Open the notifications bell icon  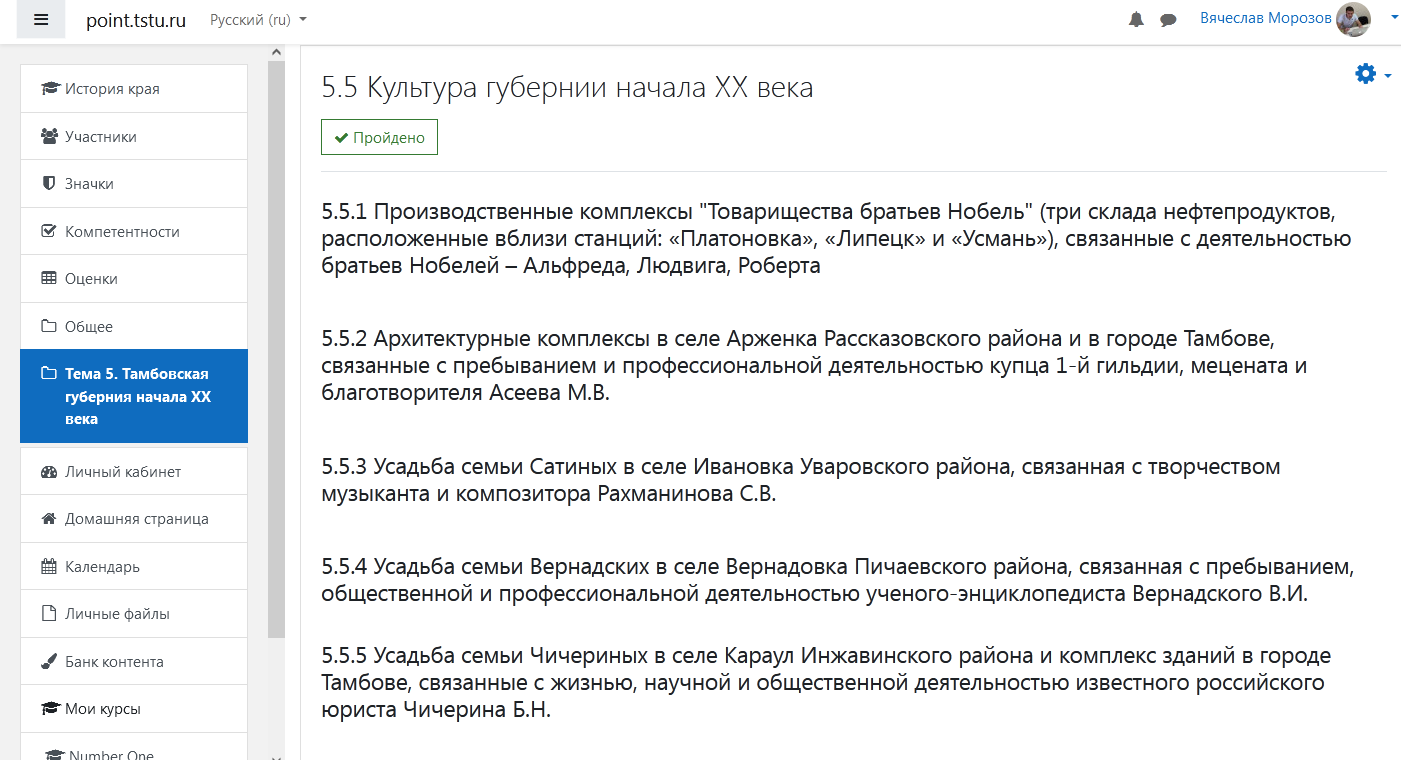[1136, 20]
